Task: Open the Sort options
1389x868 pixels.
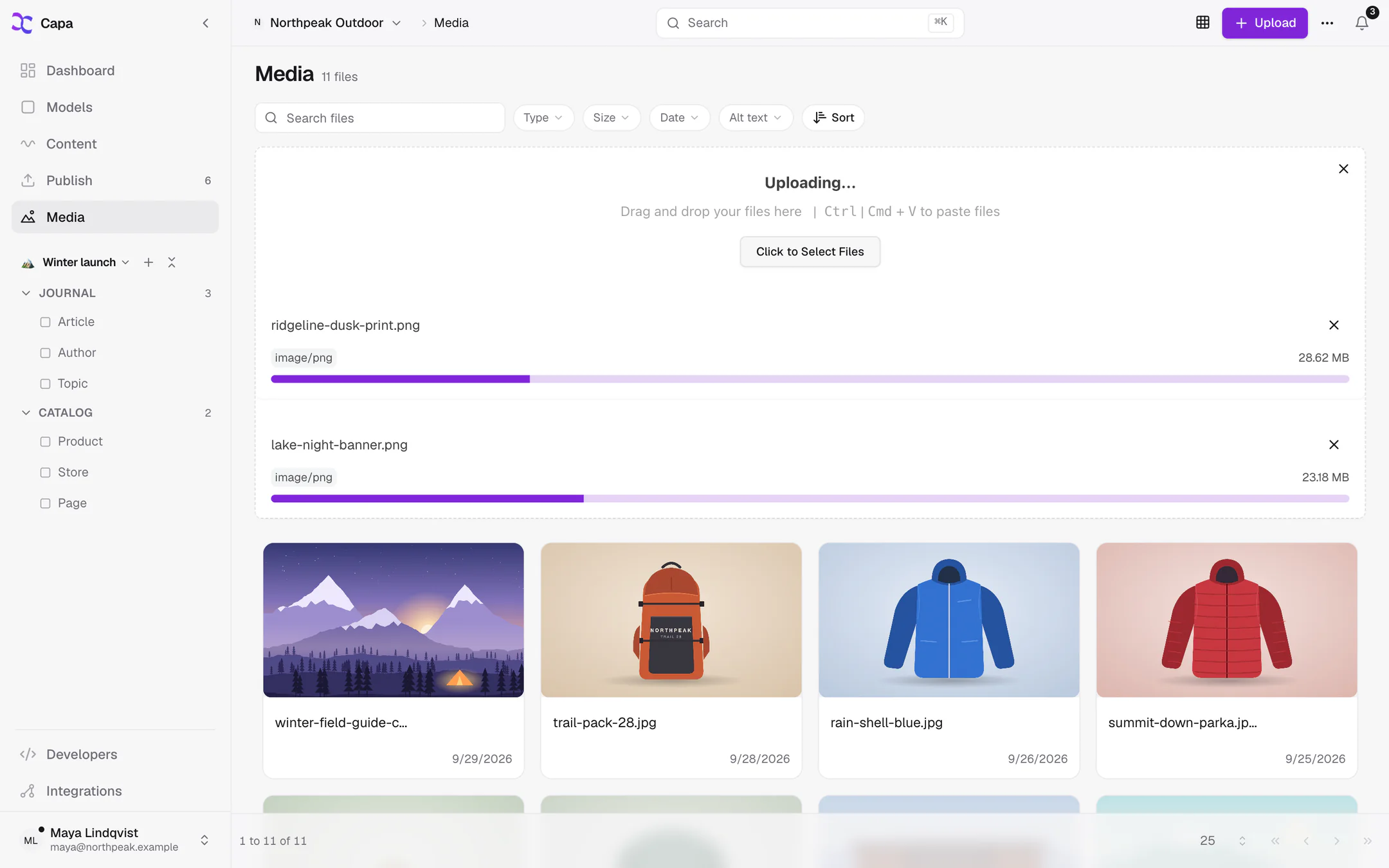Action: click(x=833, y=118)
